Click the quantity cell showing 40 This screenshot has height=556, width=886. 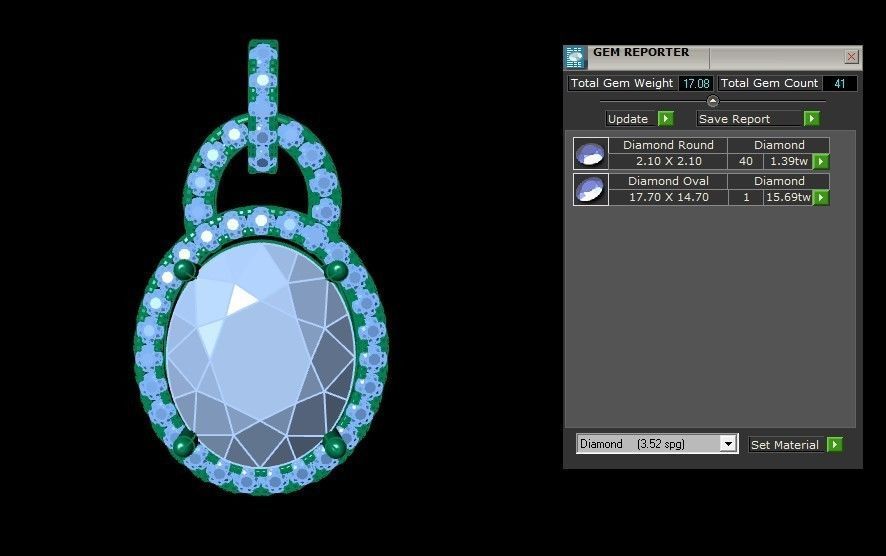click(x=745, y=161)
